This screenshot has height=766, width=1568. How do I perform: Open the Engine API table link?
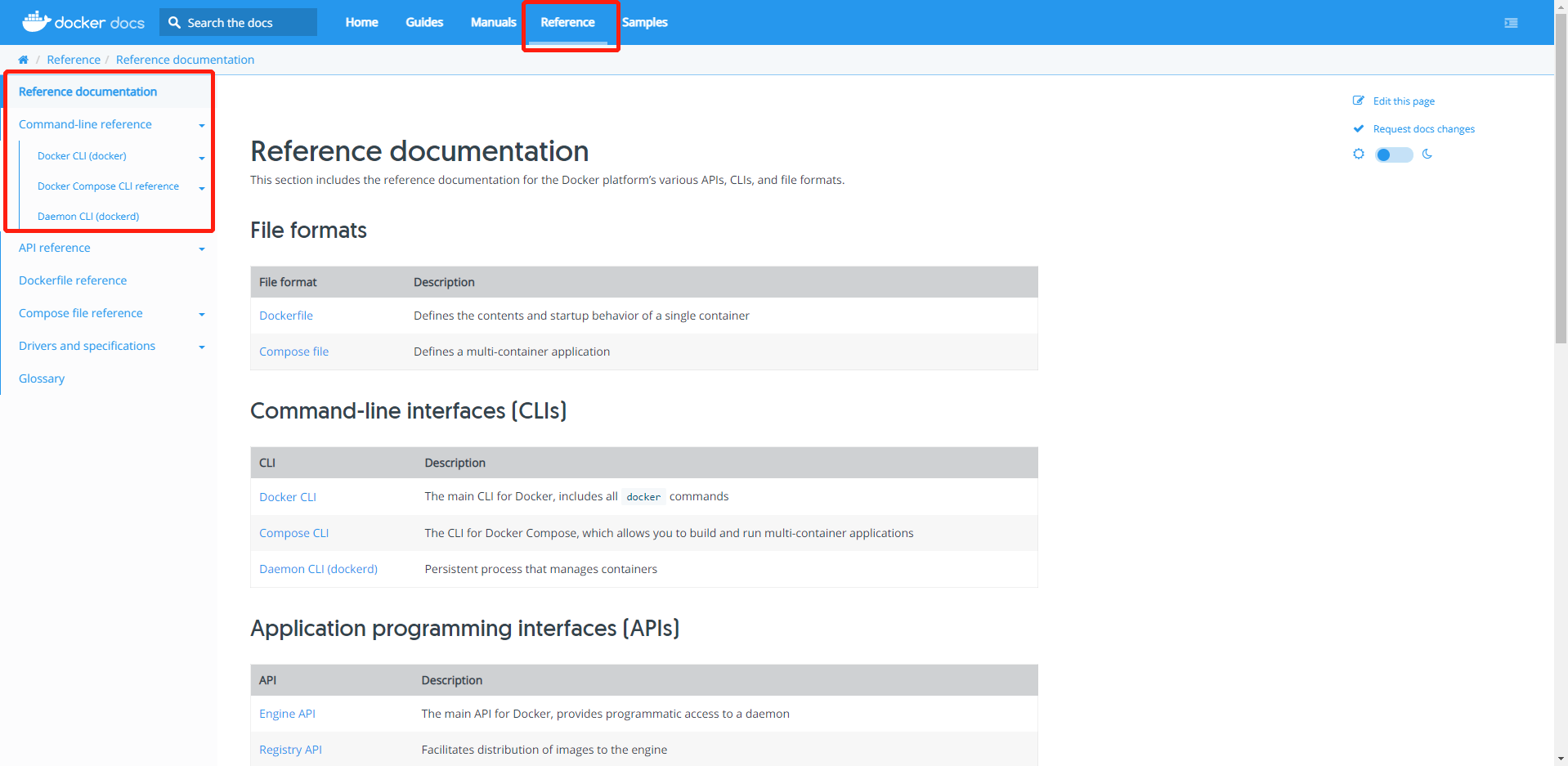[287, 714]
